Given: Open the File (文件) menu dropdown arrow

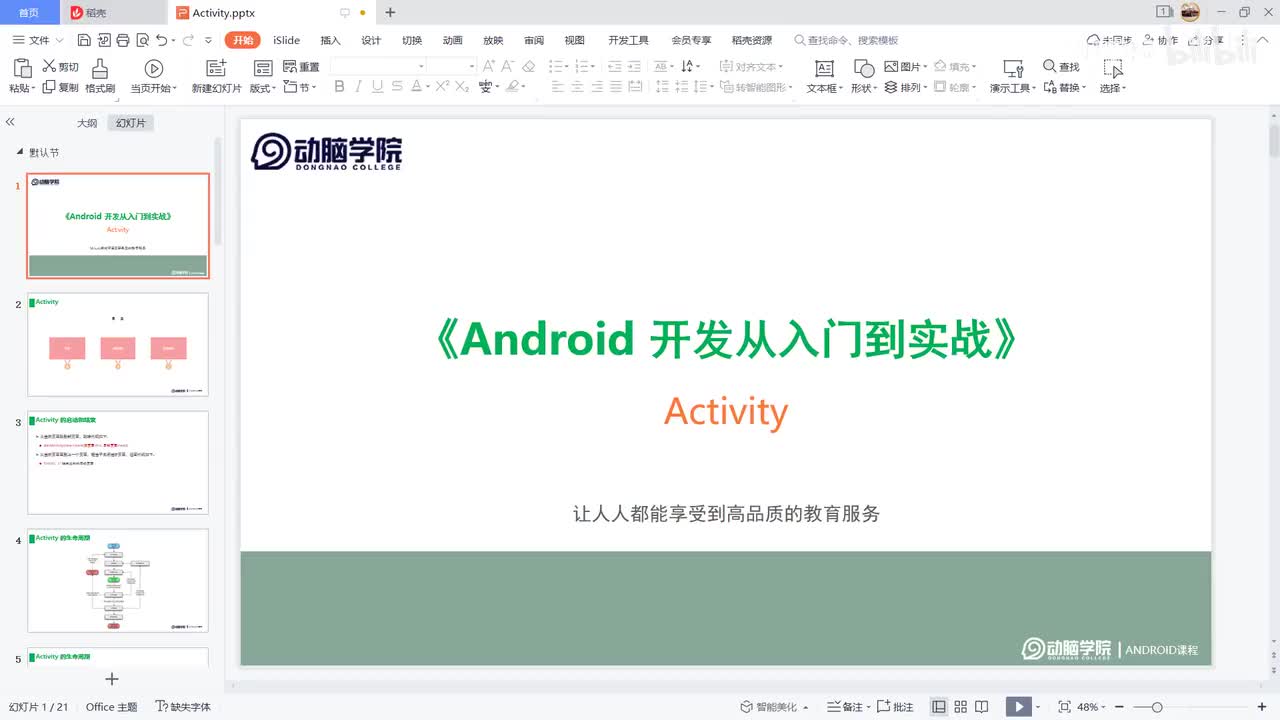Looking at the screenshot, I should coord(59,41).
